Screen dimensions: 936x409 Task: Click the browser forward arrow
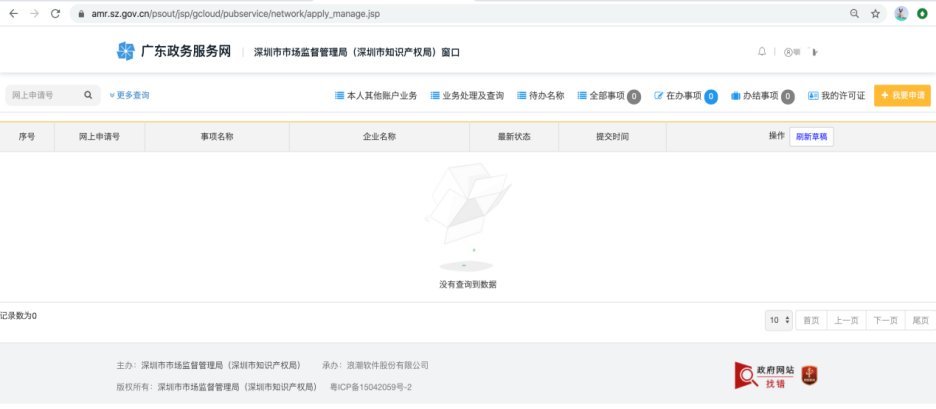coord(35,14)
